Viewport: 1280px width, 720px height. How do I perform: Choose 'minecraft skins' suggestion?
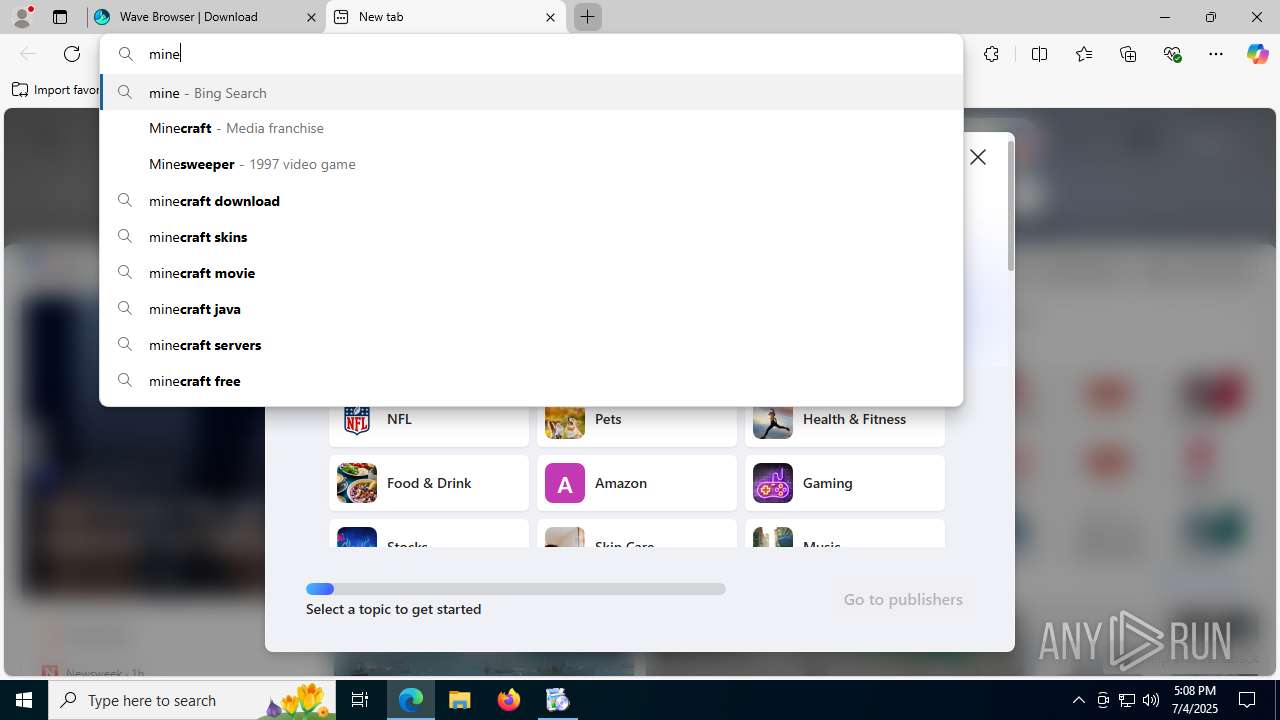[x=531, y=237]
